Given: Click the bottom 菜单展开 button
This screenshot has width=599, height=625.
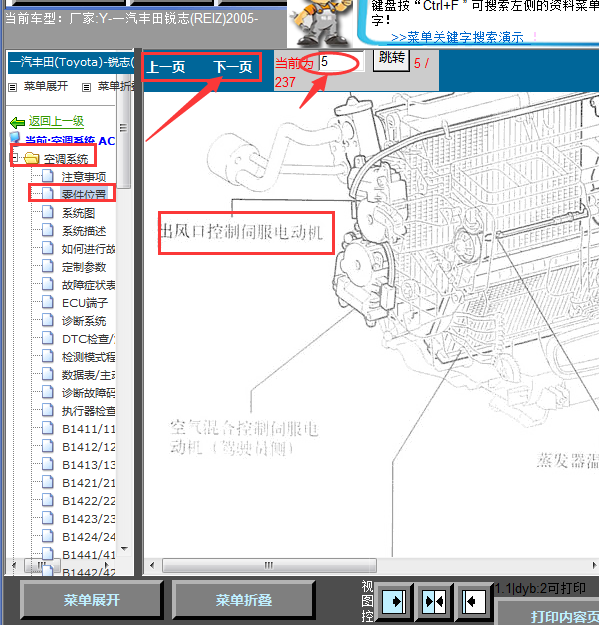Looking at the screenshot, I should (x=92, y=600).
